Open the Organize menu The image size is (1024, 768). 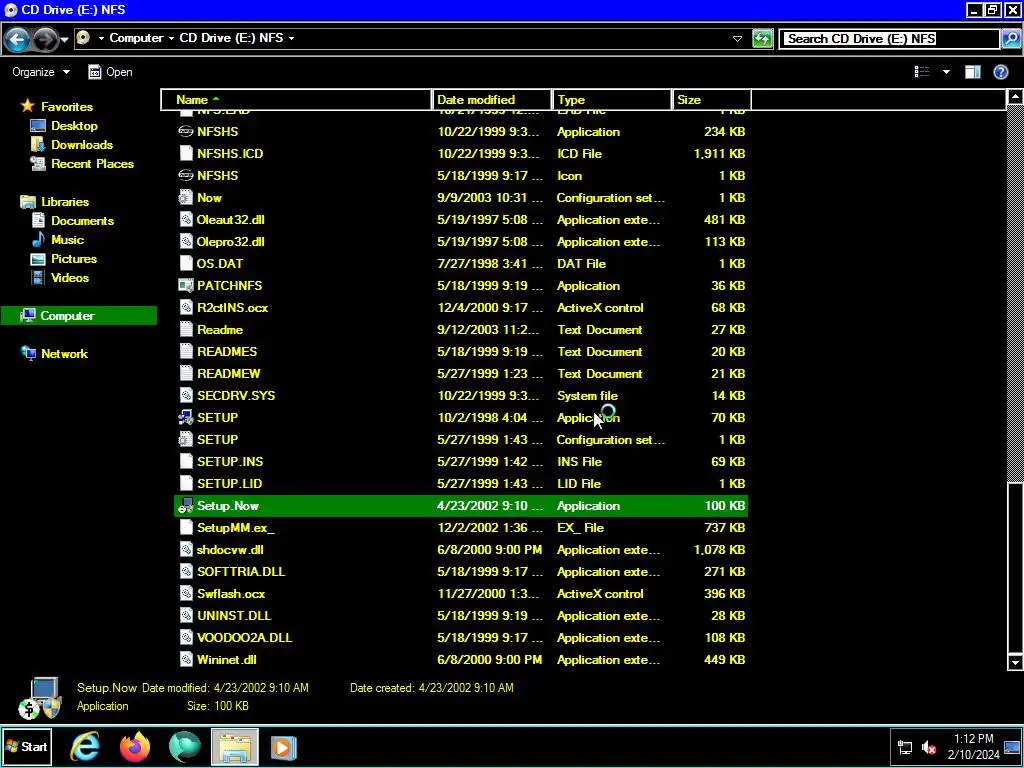pos(40,72)
